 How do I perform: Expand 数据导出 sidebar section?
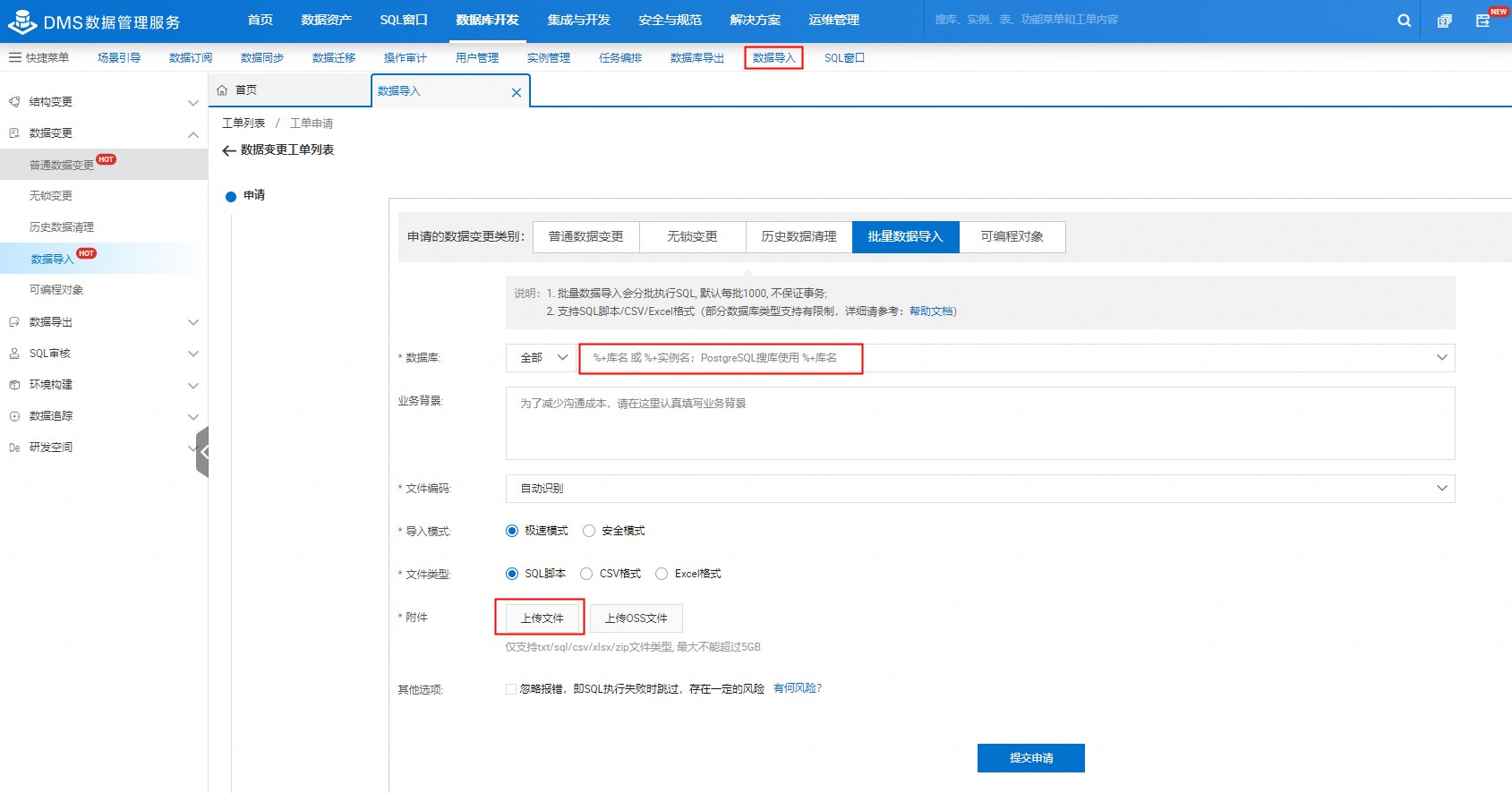point(192,322)
